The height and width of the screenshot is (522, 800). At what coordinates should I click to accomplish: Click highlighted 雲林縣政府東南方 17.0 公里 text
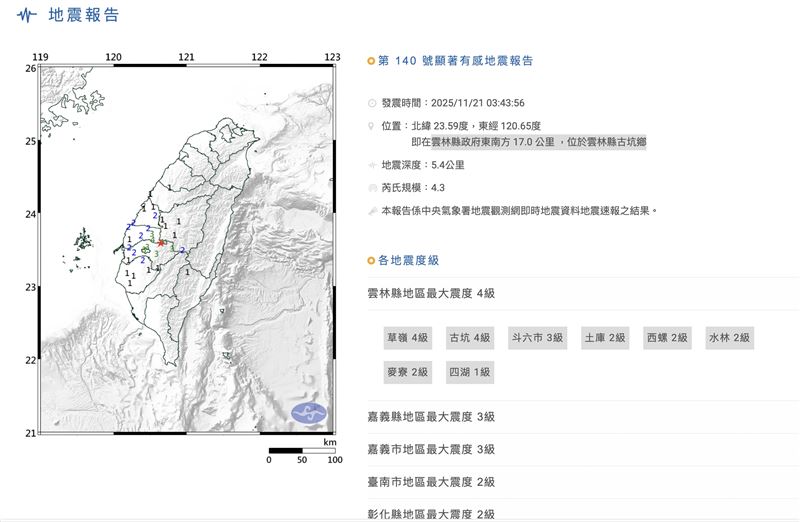coord(493,142)
